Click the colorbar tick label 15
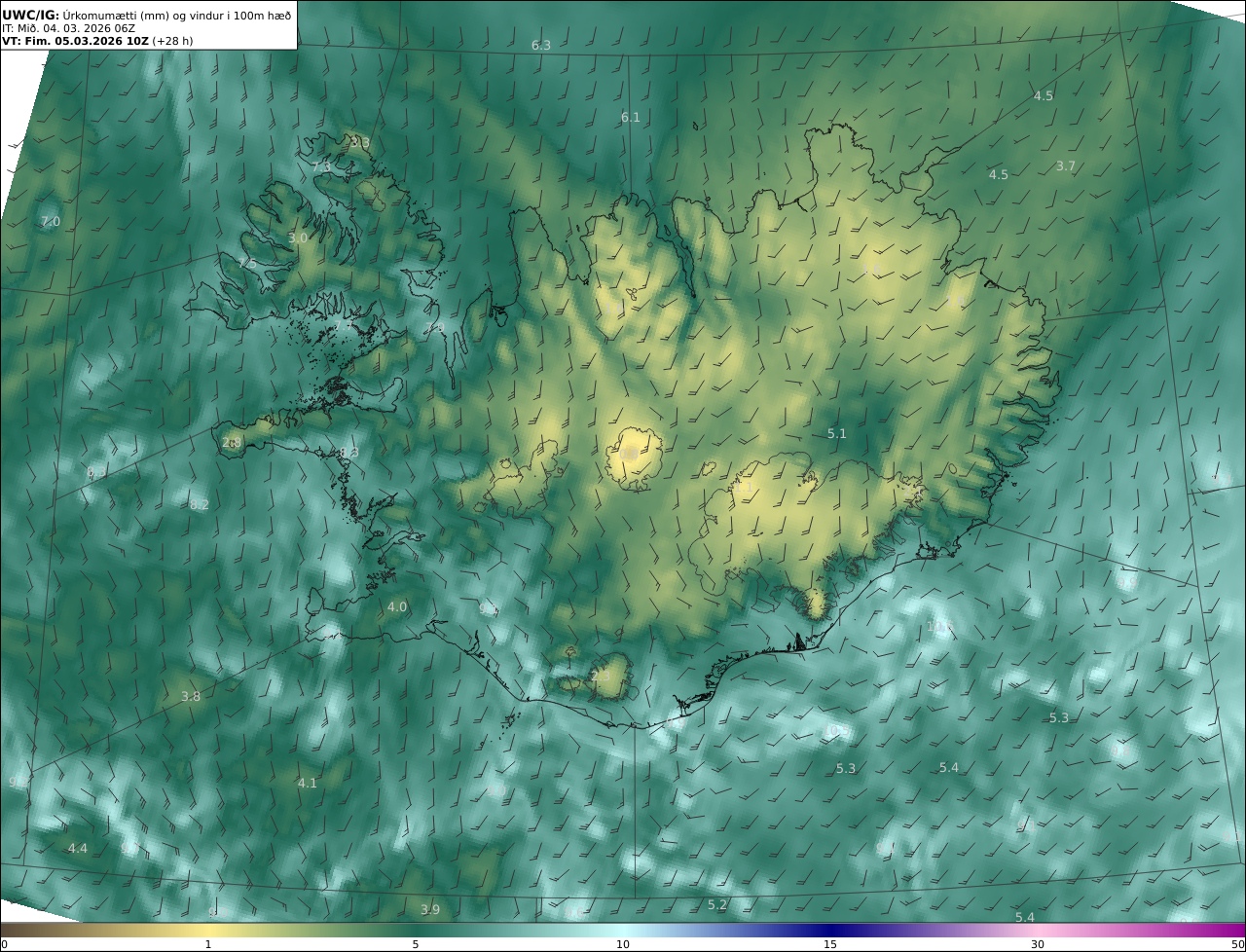The image size is (1246, 952). point(830,945)
